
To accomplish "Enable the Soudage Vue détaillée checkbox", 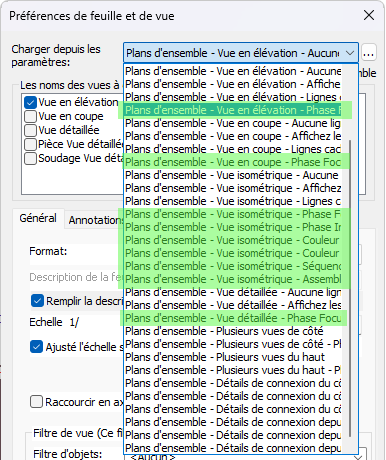I will pos(30,158).
